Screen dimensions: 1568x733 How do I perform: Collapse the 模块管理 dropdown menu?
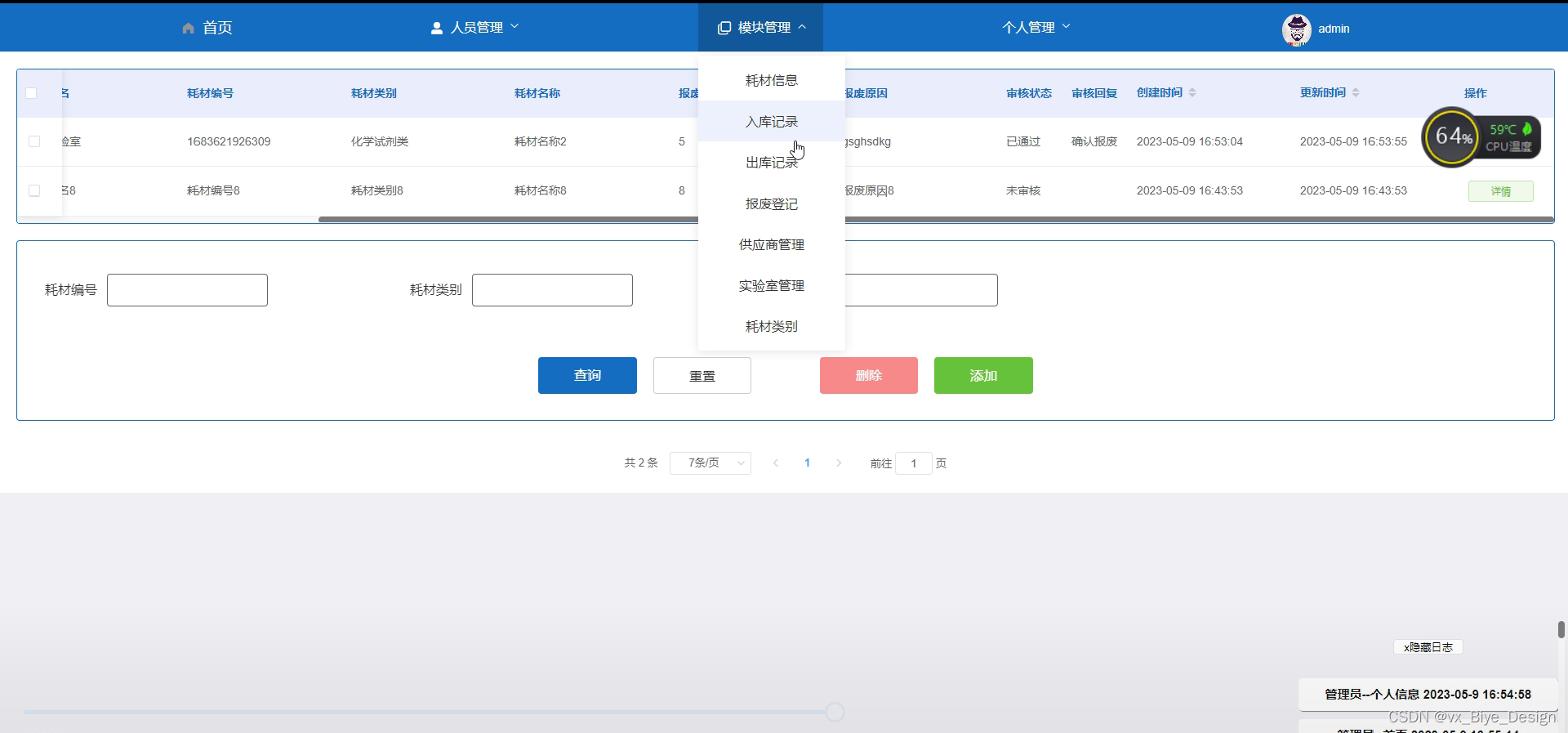pos(761,27)
